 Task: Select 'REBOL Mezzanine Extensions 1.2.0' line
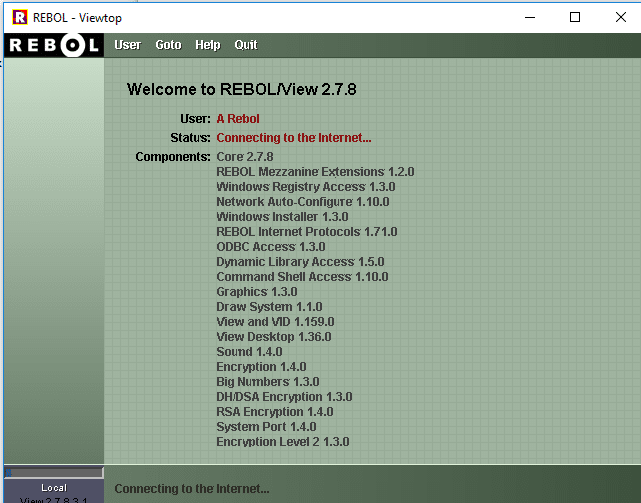315,172
